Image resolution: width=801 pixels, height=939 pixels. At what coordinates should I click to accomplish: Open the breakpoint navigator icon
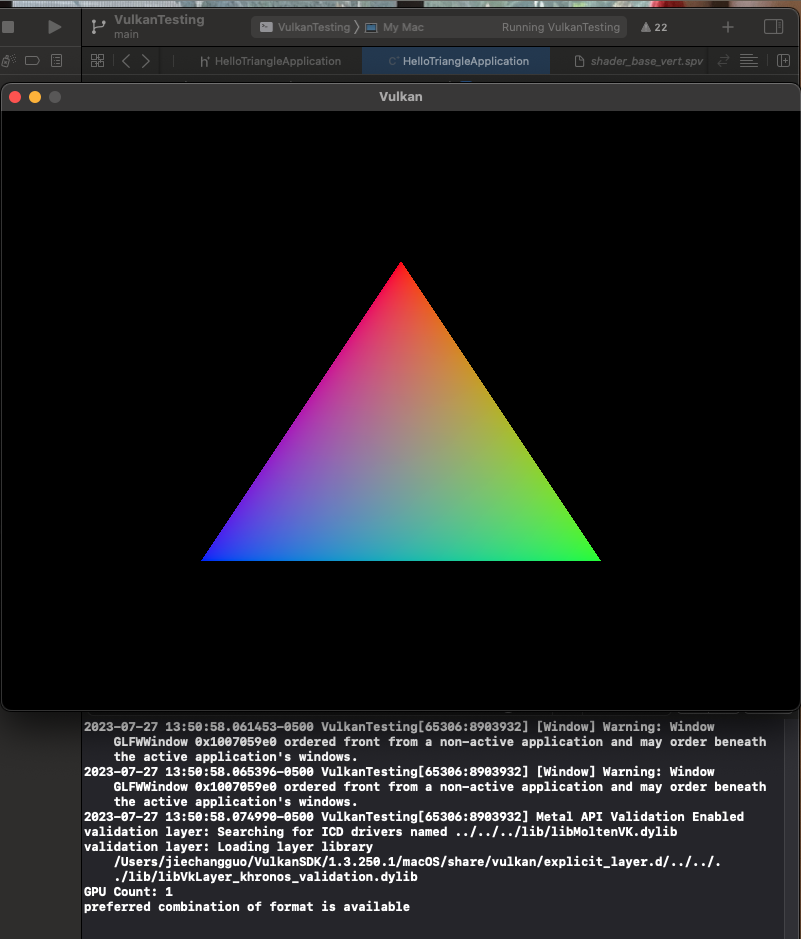pyautogui.click(x=32, y=61)
